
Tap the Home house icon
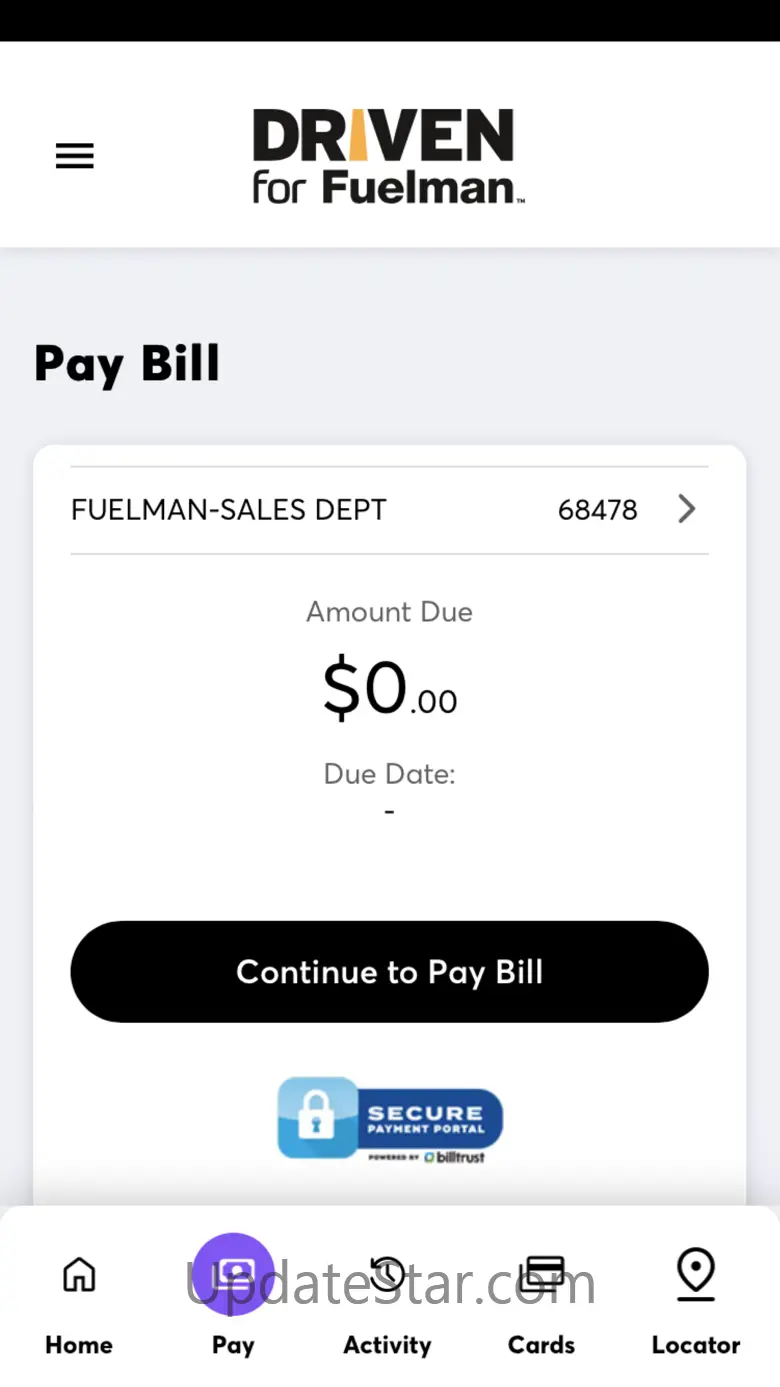(x=79, y=1275)
